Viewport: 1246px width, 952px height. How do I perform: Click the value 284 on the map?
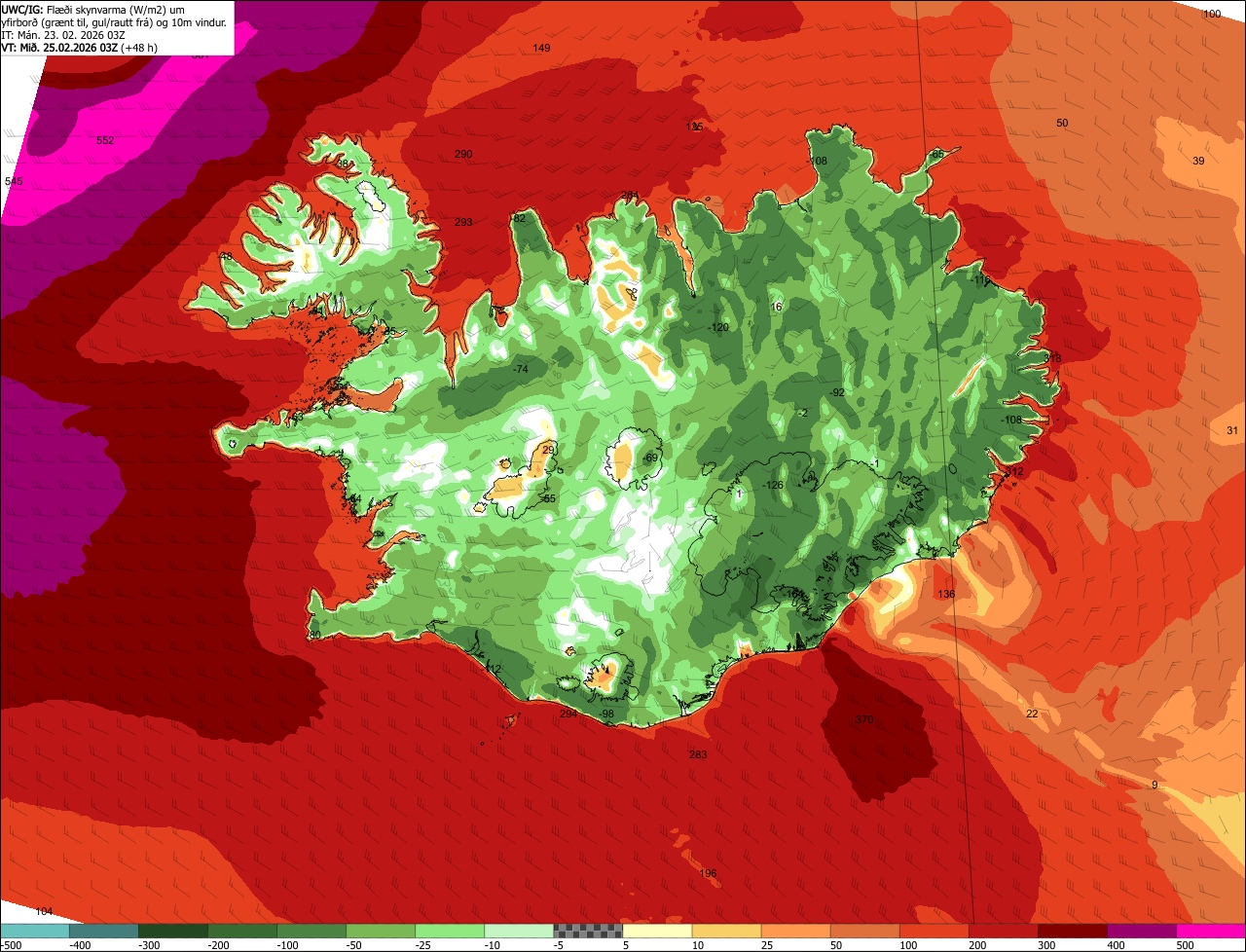[x=631, y=195]
